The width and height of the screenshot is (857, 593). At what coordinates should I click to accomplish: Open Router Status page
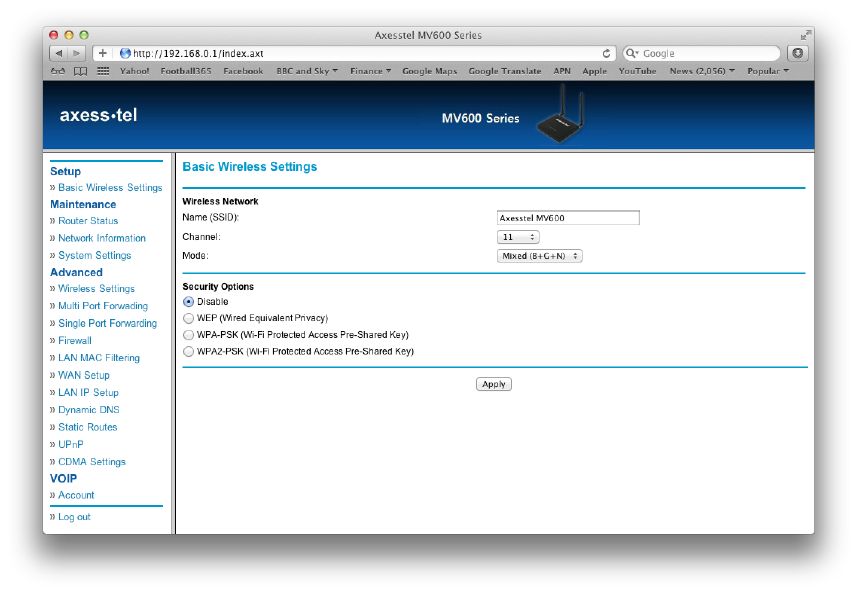(x=88, y=221)
